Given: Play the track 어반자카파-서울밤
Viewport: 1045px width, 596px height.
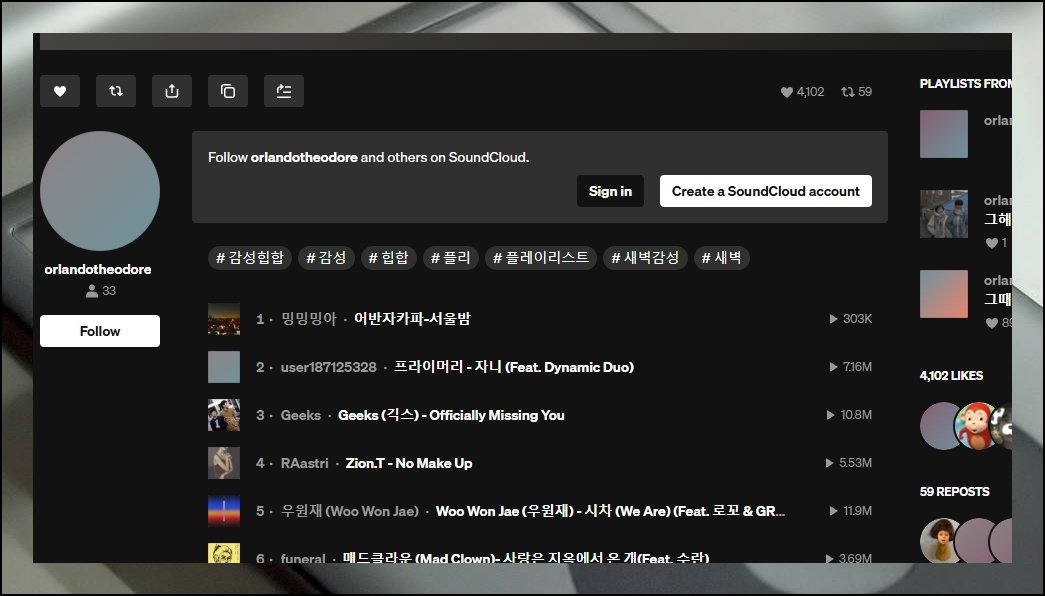Looking at the screenshot, I should coord(412,319).
